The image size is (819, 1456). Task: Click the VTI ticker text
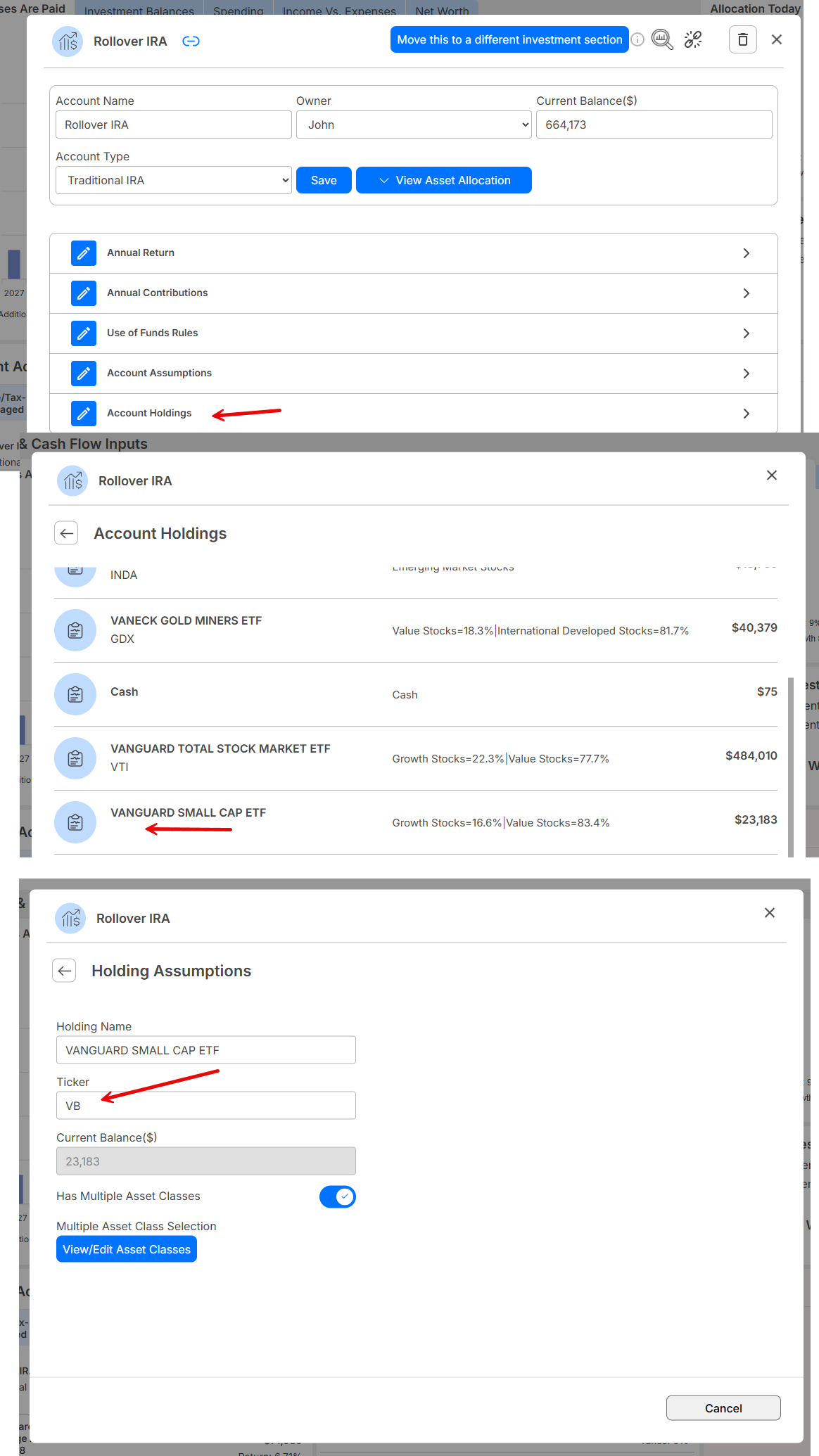tap(120, 767)
